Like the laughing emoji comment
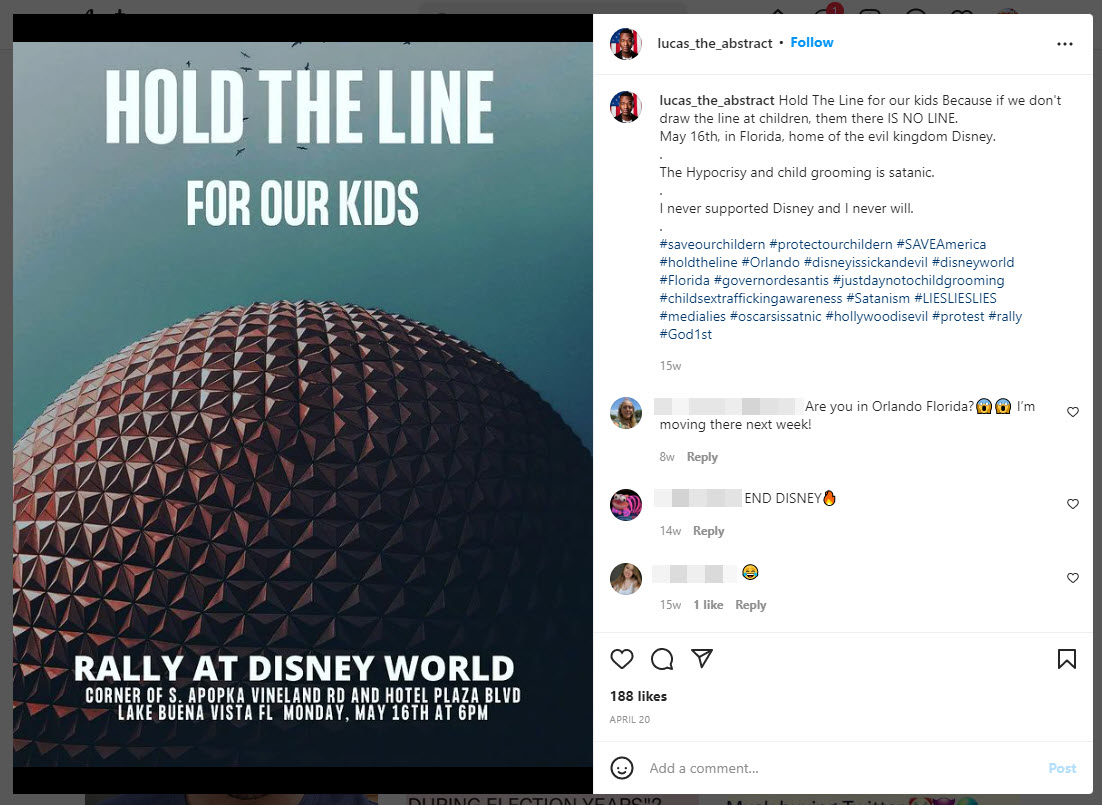 (1073, 578)
